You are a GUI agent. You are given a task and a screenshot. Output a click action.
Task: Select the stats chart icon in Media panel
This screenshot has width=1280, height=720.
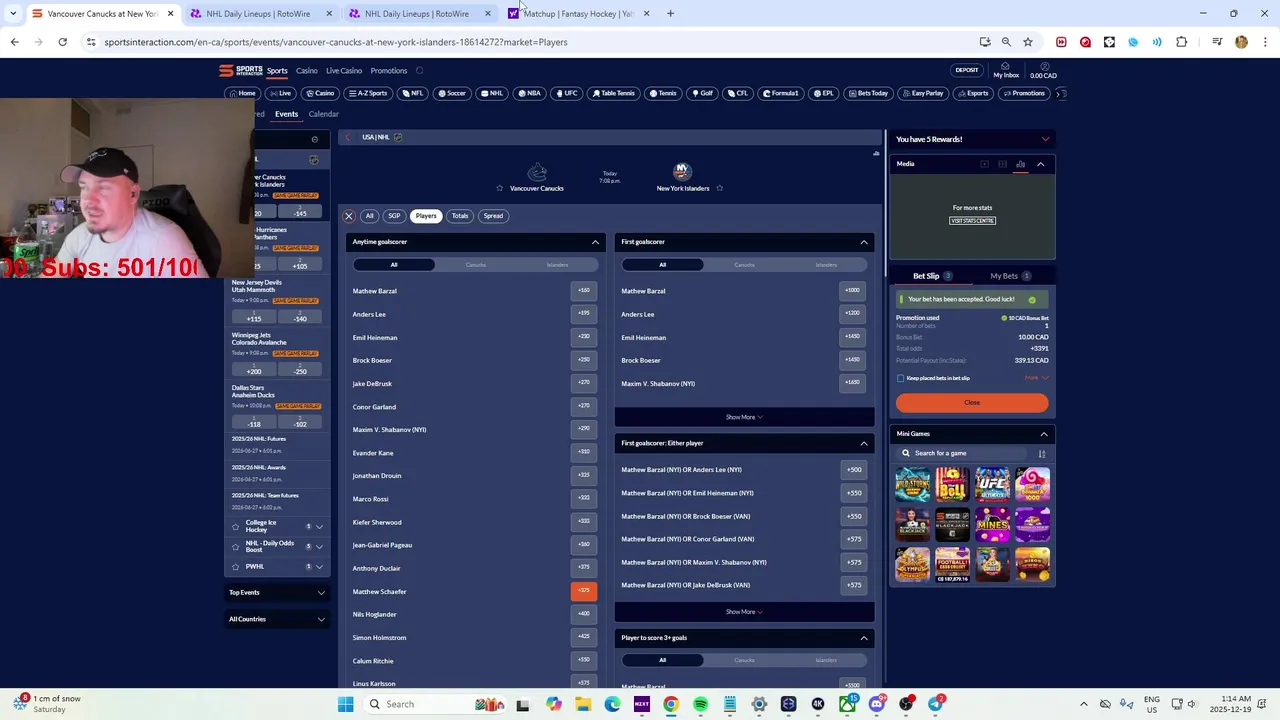click(x=1020, y=164)
